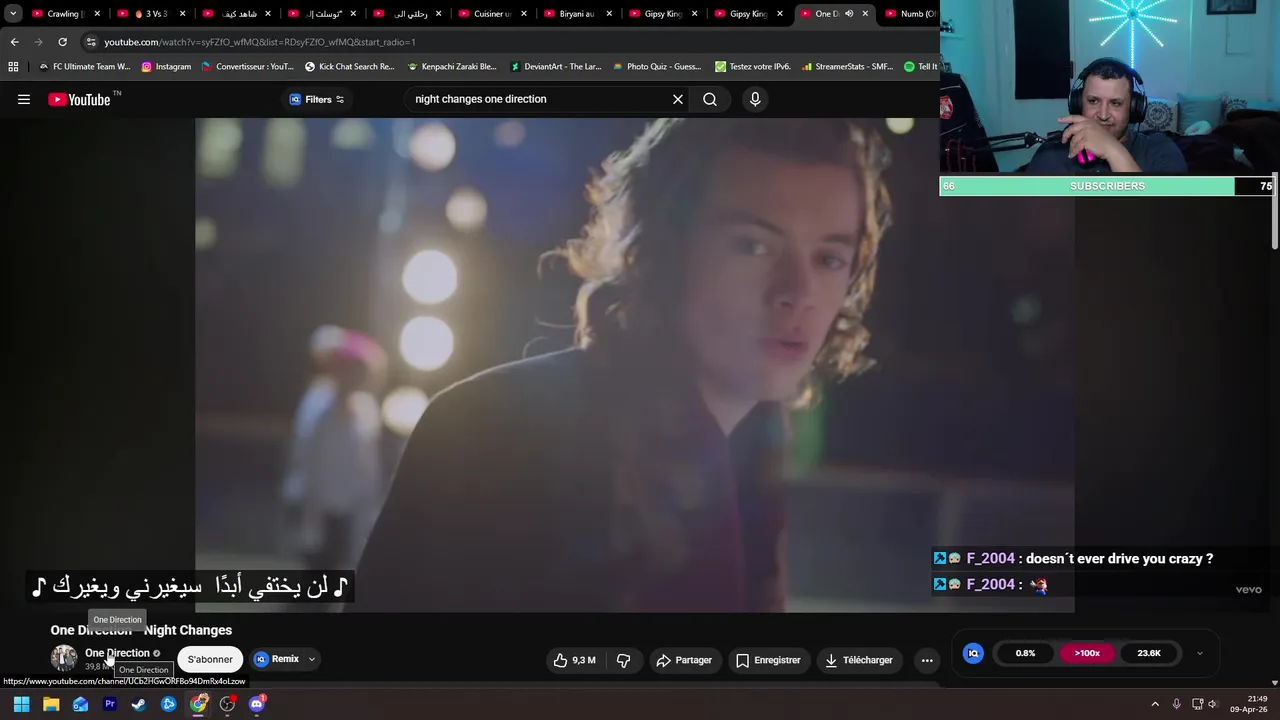The height and width of the screenshot is (720, 1280).
Task: Expand the vidIQ stats panel chevron
Action: (1199, 653)
